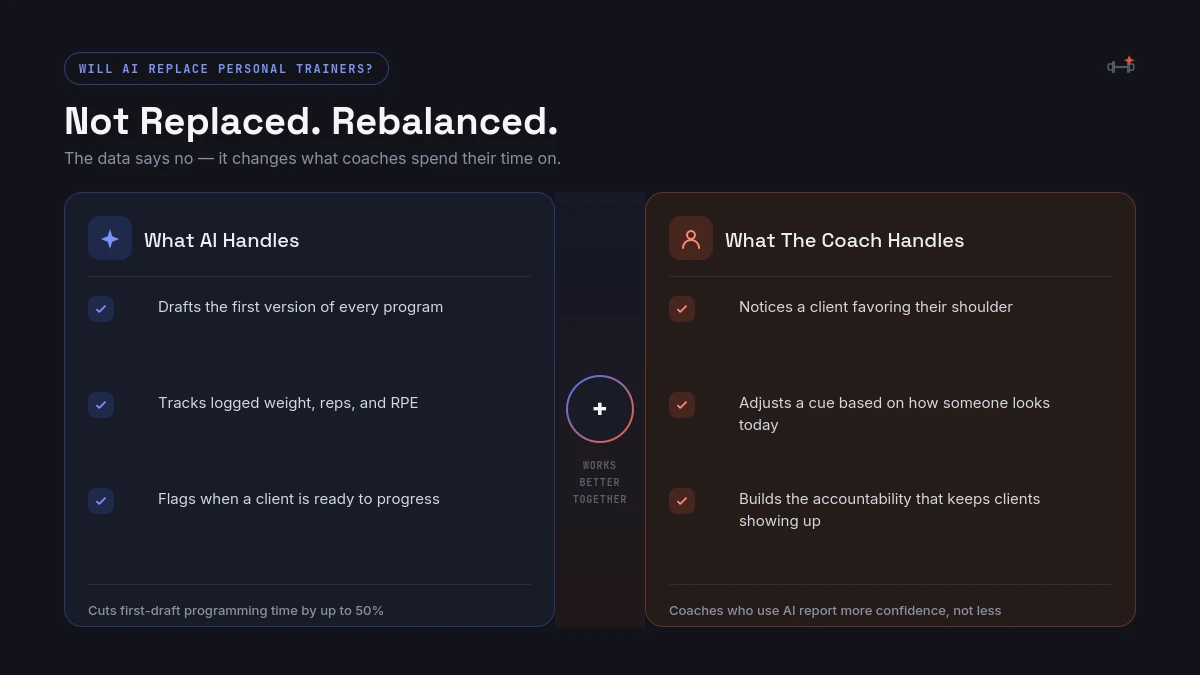Click the What The Coach Handles heading

pyautogui.click(x=844, y=240)
